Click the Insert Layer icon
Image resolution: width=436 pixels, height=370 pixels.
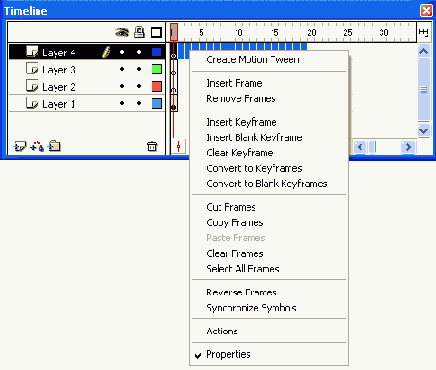tap(20, 146)
